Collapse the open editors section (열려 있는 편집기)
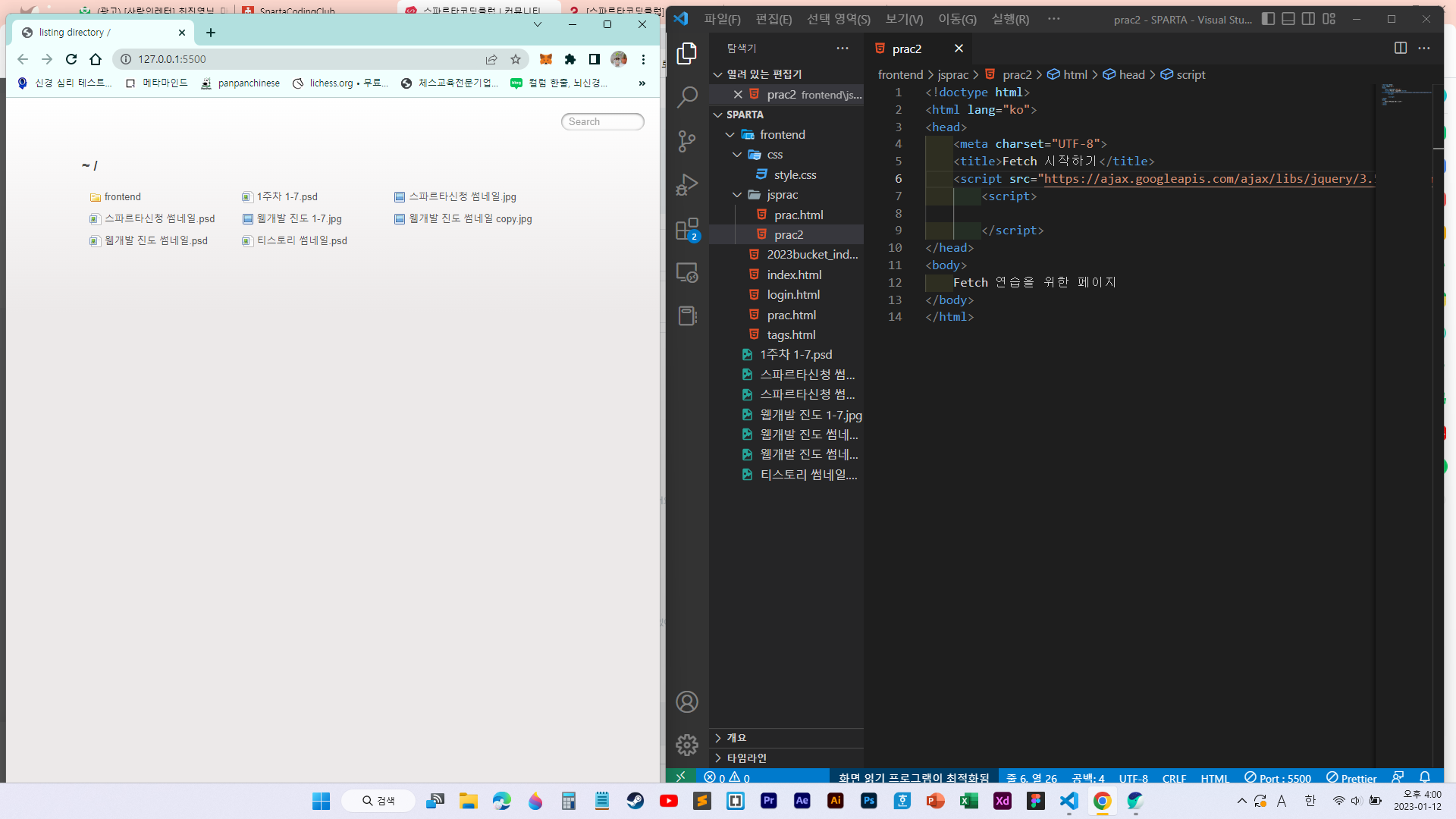This screenshot has height=819, width=1456. click(x=786, y=74)
